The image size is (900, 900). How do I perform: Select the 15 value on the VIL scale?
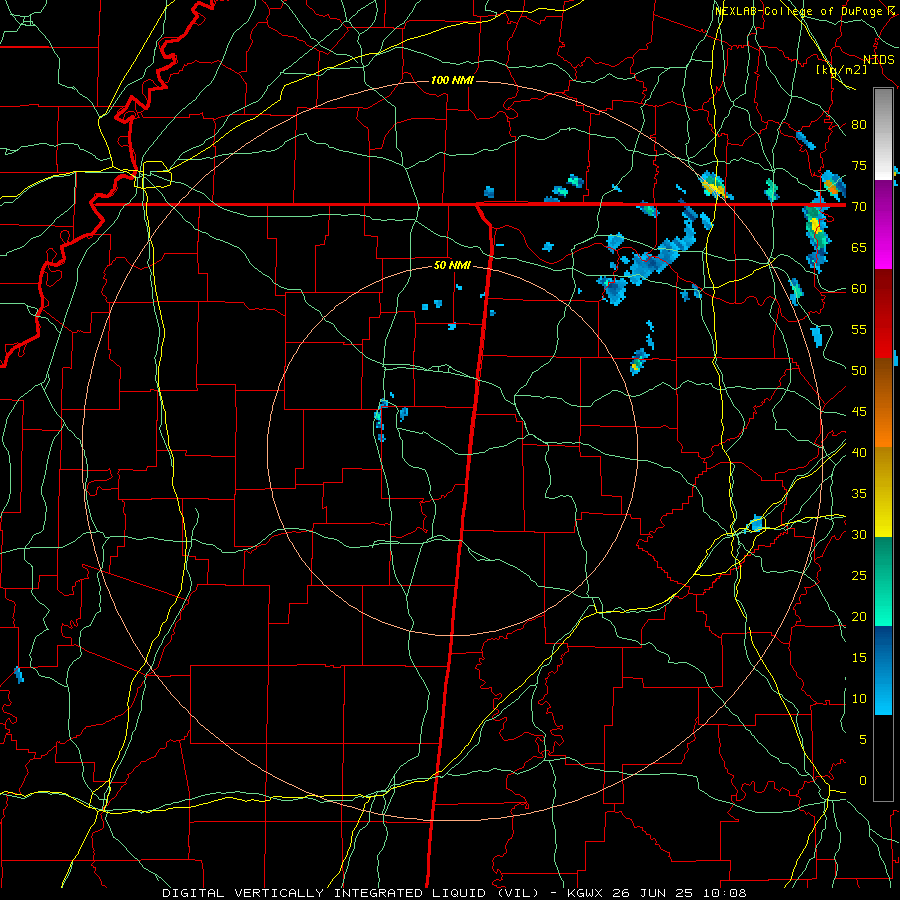point(859,657)
